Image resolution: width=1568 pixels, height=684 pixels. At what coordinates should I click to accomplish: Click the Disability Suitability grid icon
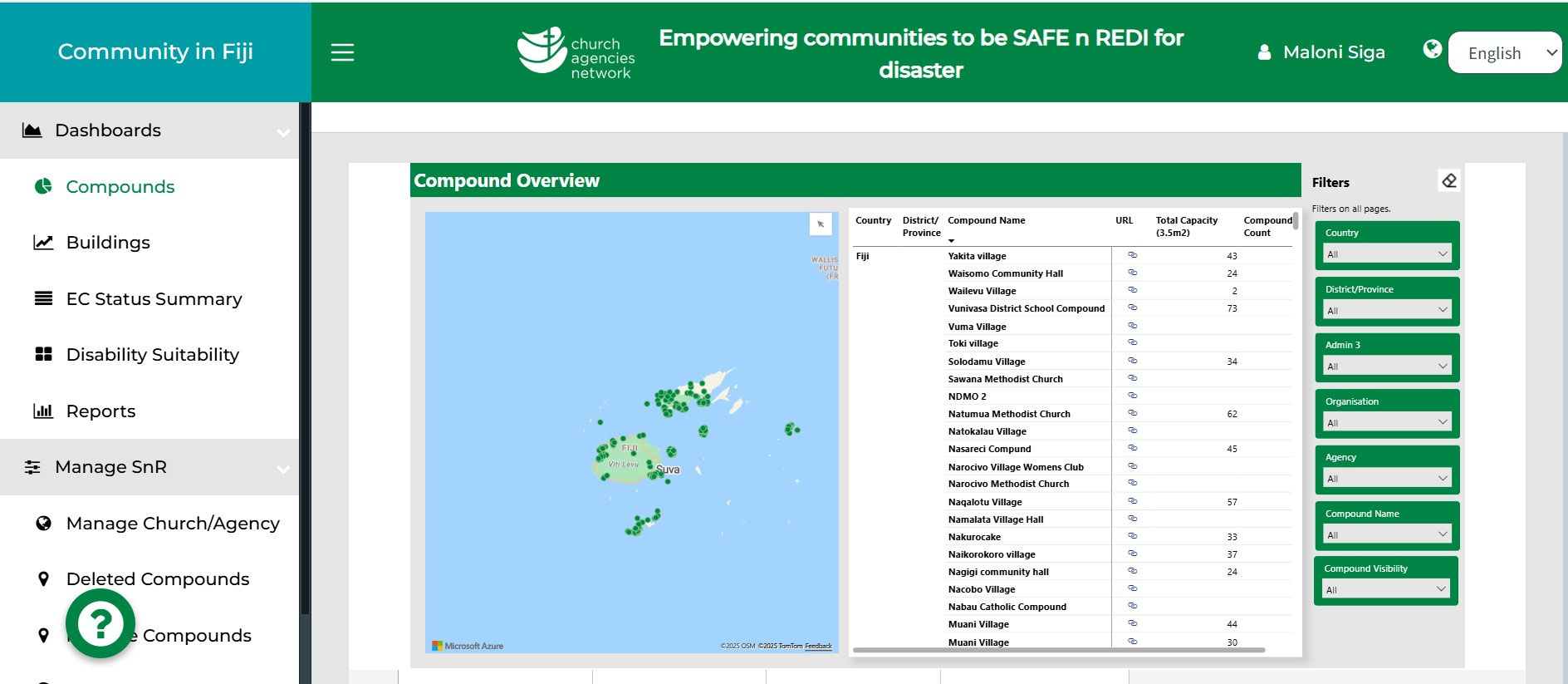43,354
